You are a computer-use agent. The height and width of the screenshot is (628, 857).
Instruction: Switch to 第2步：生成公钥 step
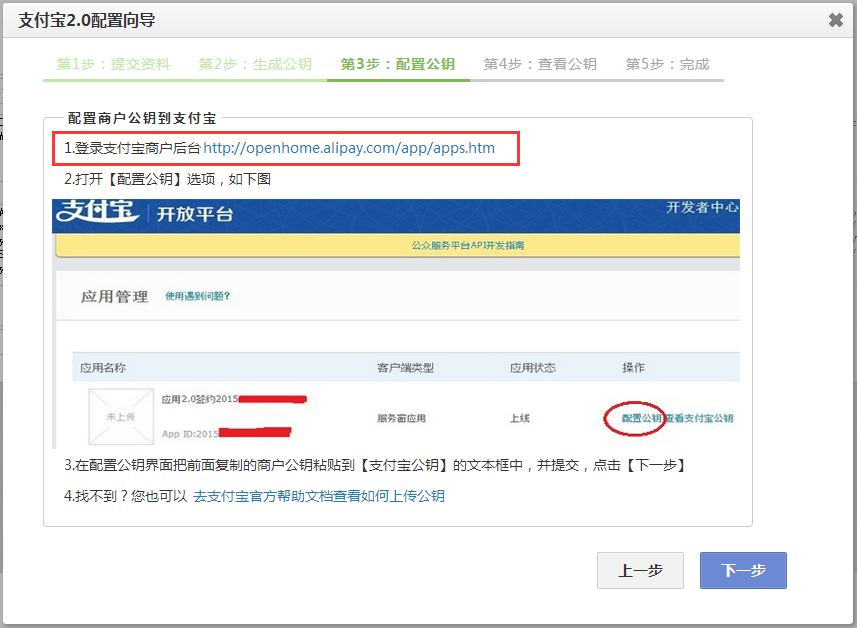point(255,64)
